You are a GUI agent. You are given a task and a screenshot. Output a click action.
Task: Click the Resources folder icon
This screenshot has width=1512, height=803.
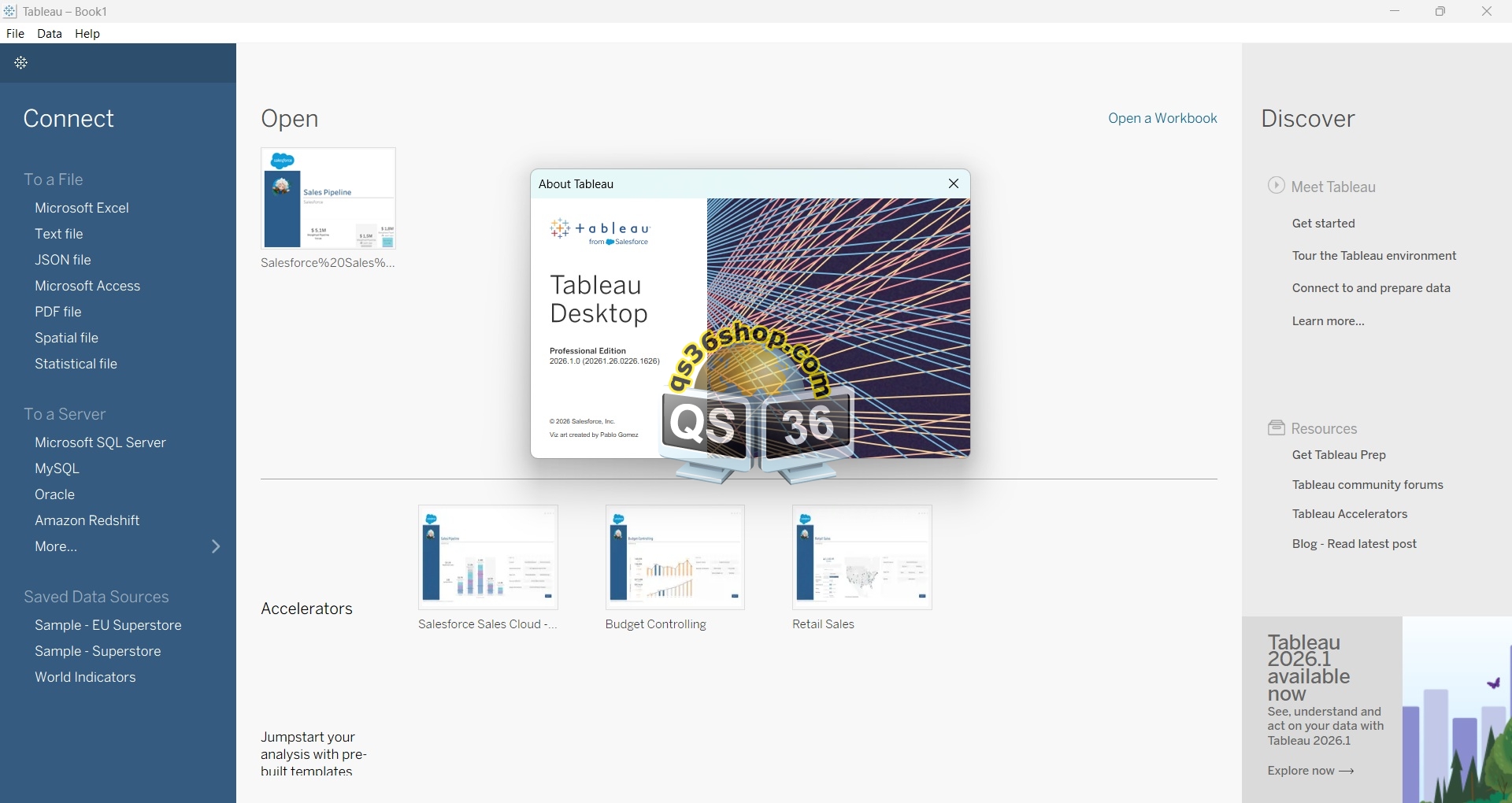[x=1276, y=427]
